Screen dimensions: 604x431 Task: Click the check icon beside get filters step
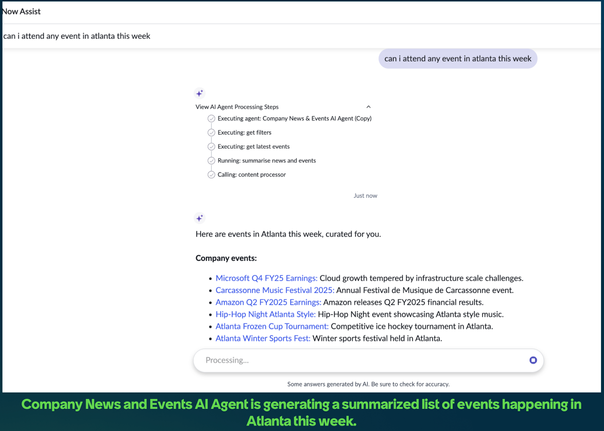click(x=211, y=132)
